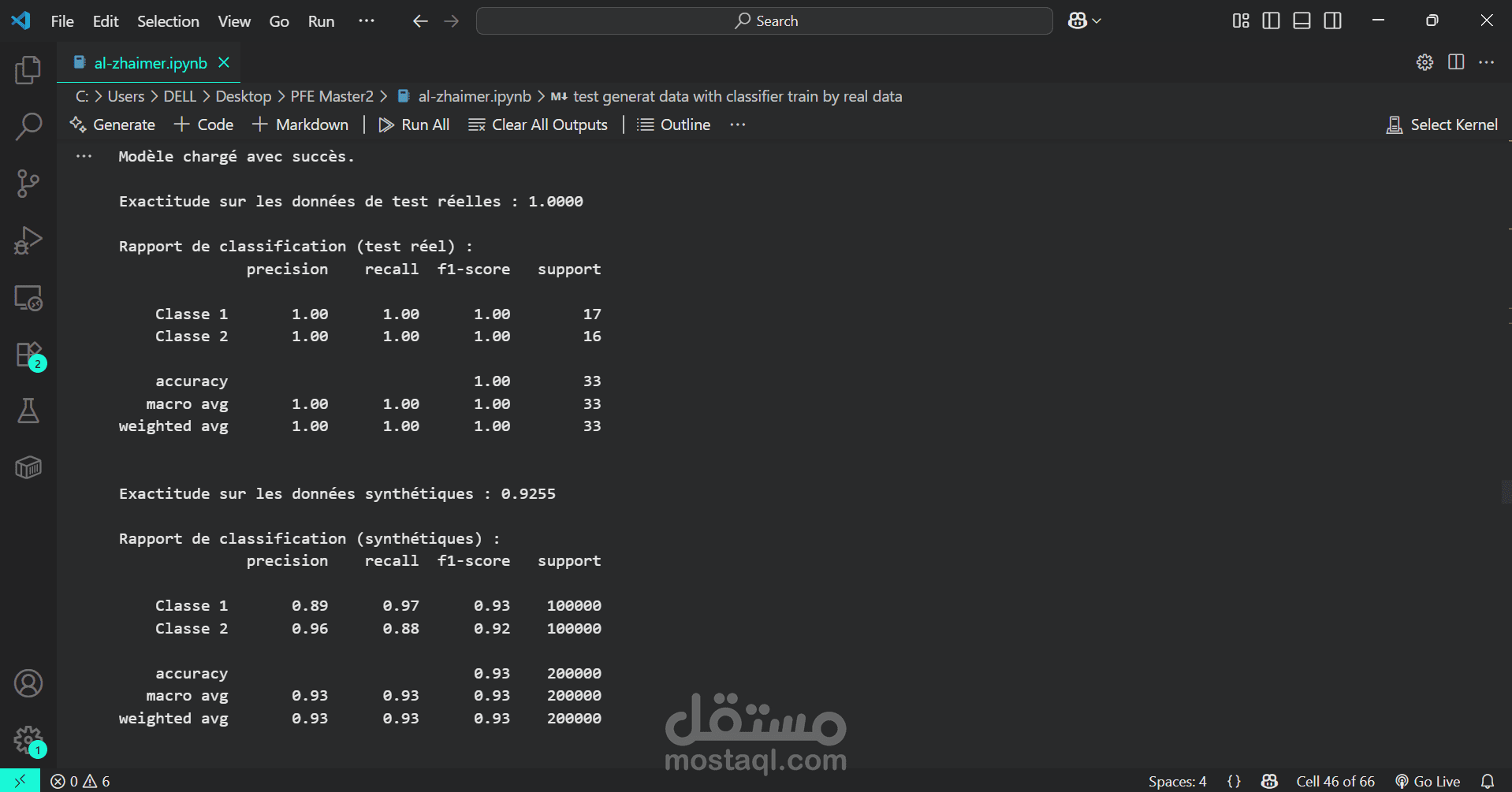Add a new Code cell
1512x792 pixels.
(x=203, y=125)
